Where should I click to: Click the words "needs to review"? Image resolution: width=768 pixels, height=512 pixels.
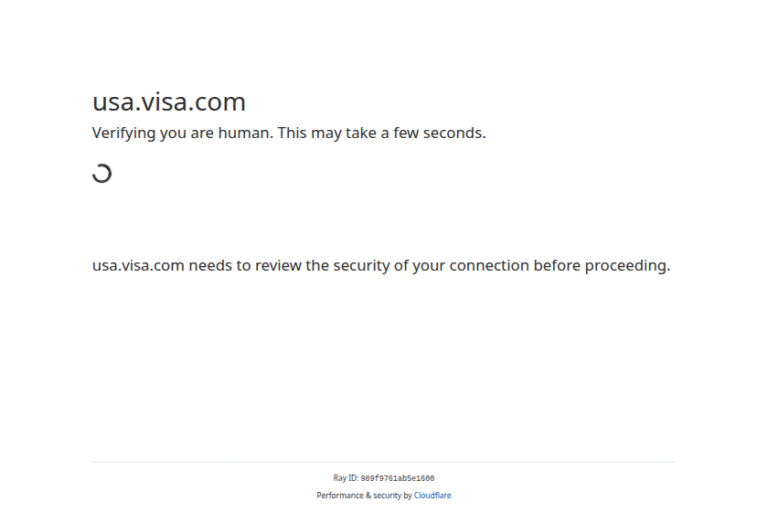[246, 266]
